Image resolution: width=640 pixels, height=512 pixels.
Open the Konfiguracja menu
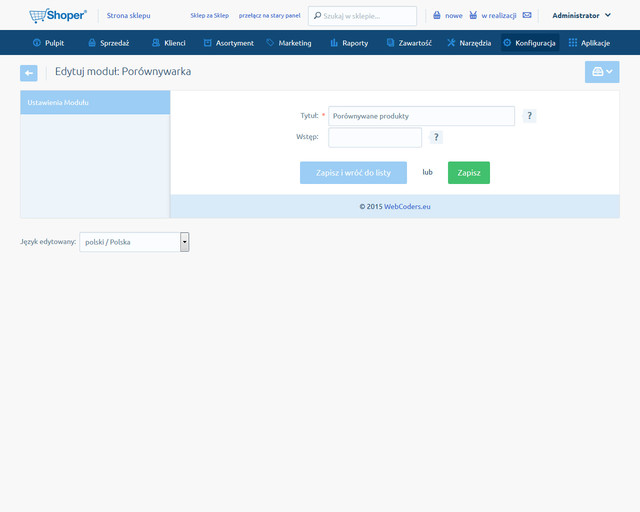click(529, 43)
